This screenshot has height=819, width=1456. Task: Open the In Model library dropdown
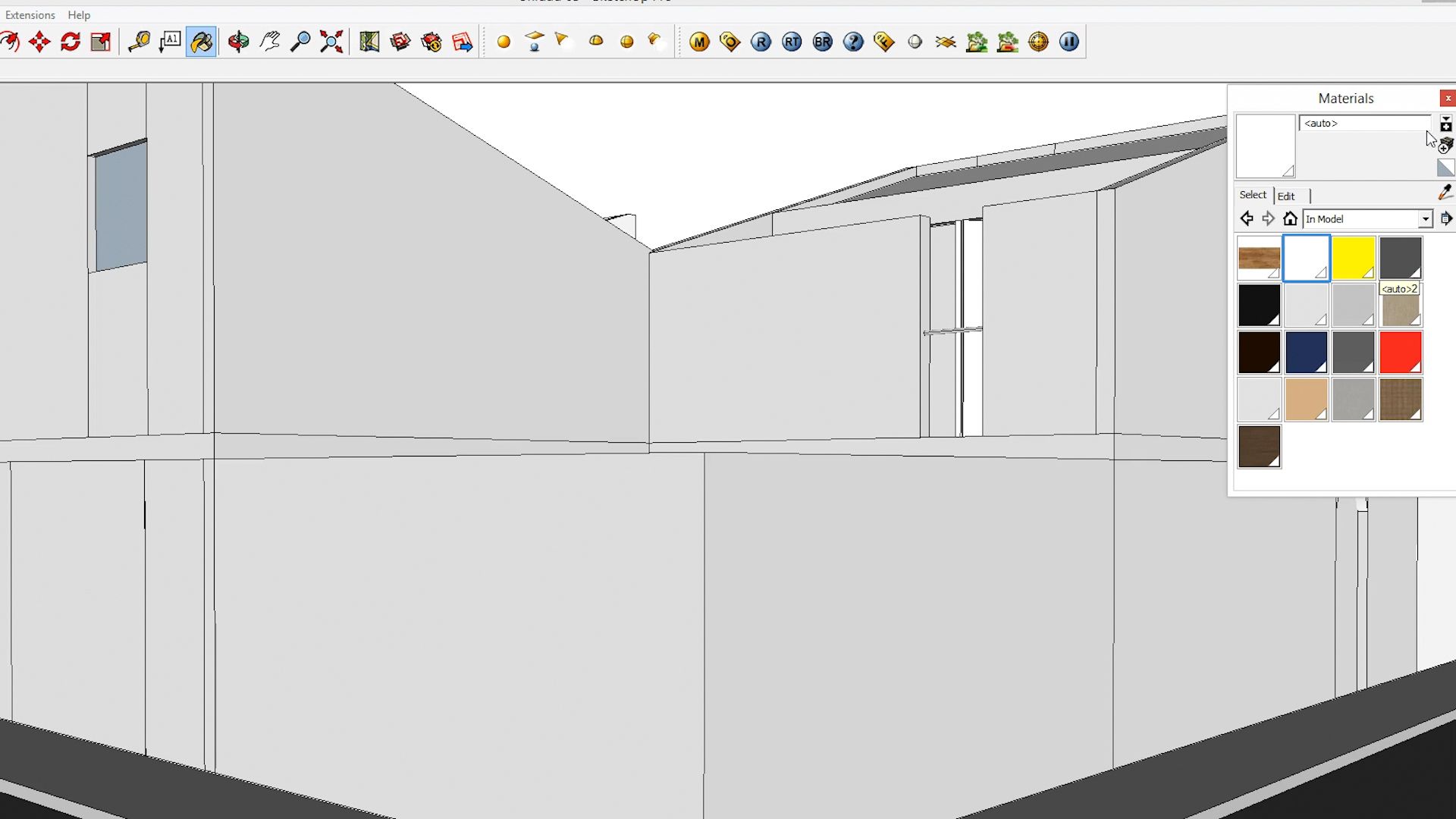(x=1425, y=219)
